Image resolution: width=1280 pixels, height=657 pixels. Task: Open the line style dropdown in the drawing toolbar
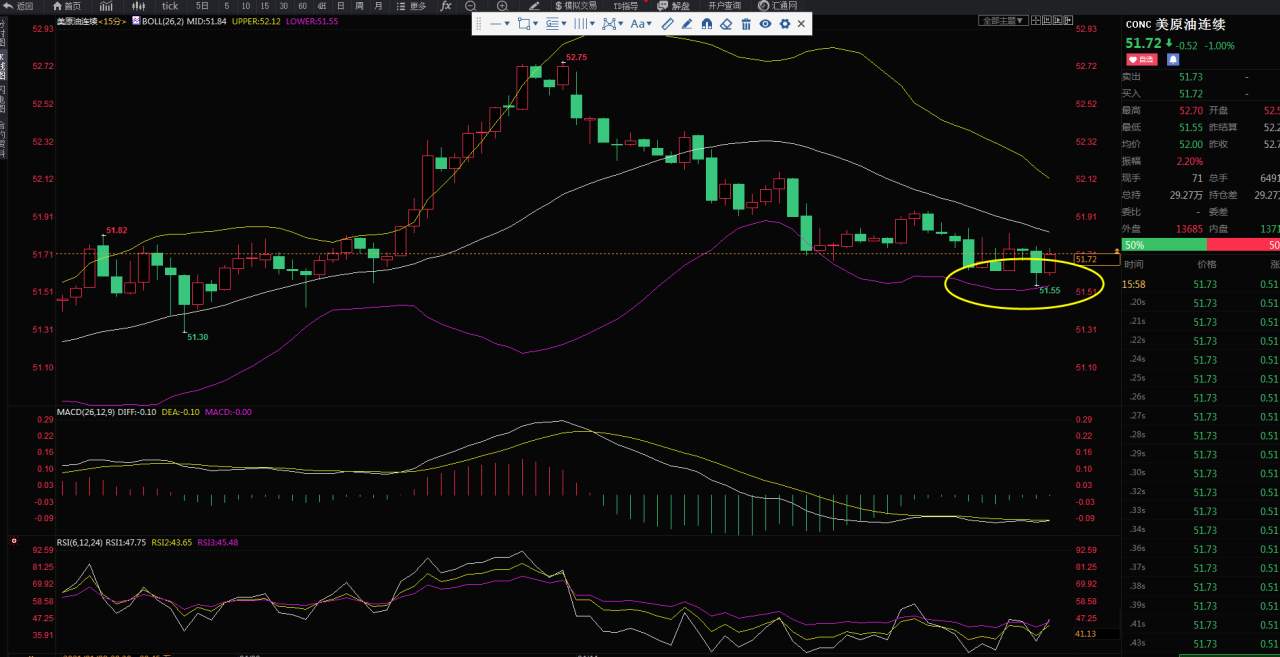500,24
